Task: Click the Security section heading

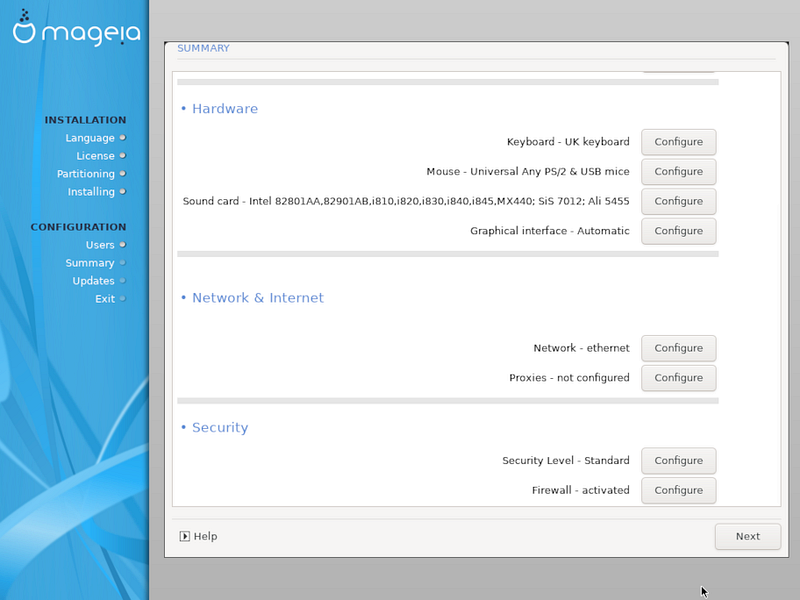Action: 220,428
